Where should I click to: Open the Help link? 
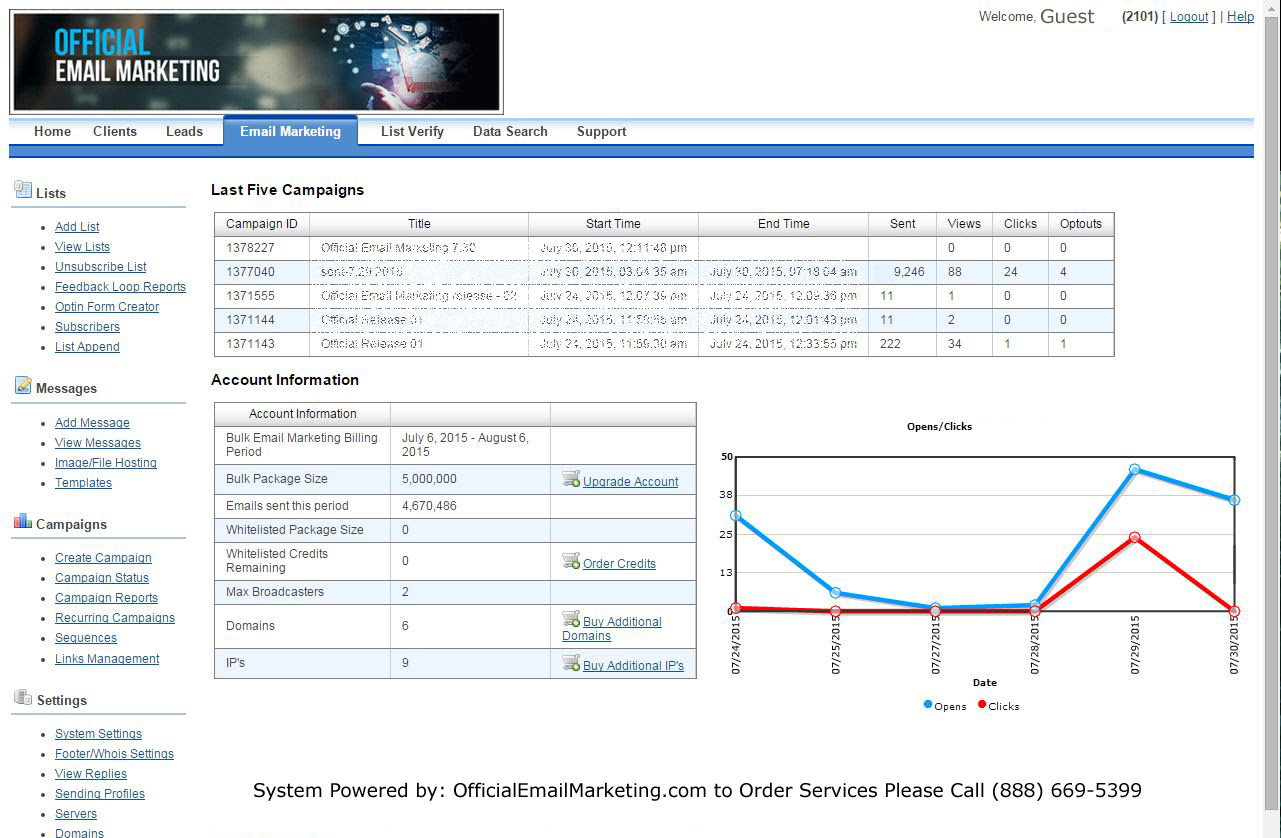1240,17
